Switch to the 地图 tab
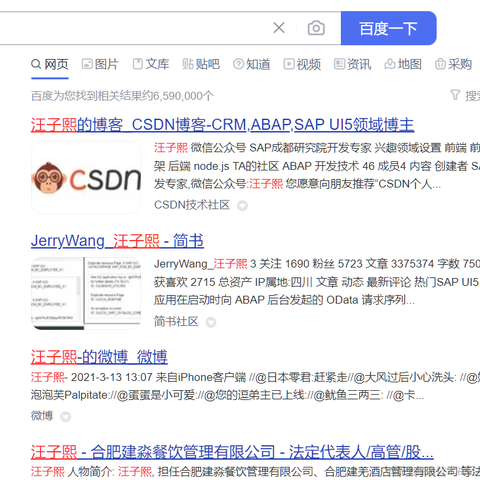Image resolution: width=480 pixels, height=480 pixels. [x=403, y=64]
